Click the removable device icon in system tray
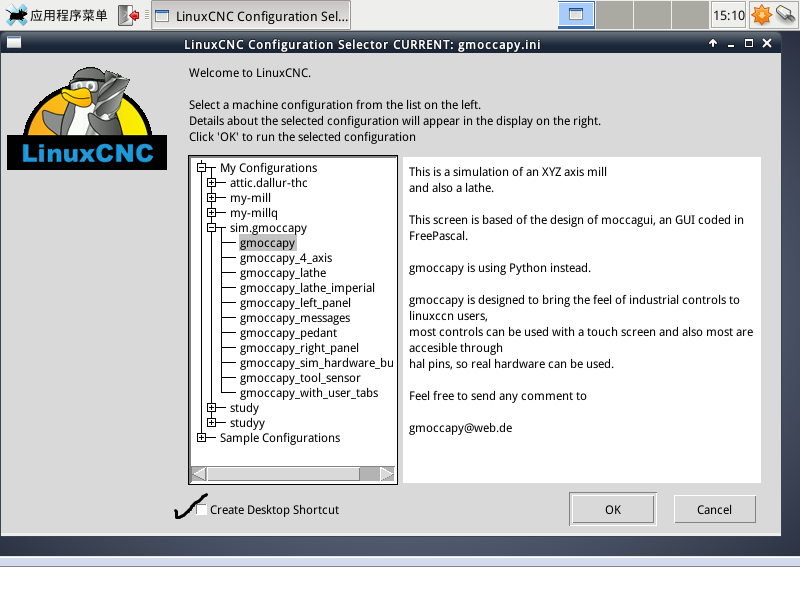The width and height of the screenshot is (800, 600). point(785,14)
